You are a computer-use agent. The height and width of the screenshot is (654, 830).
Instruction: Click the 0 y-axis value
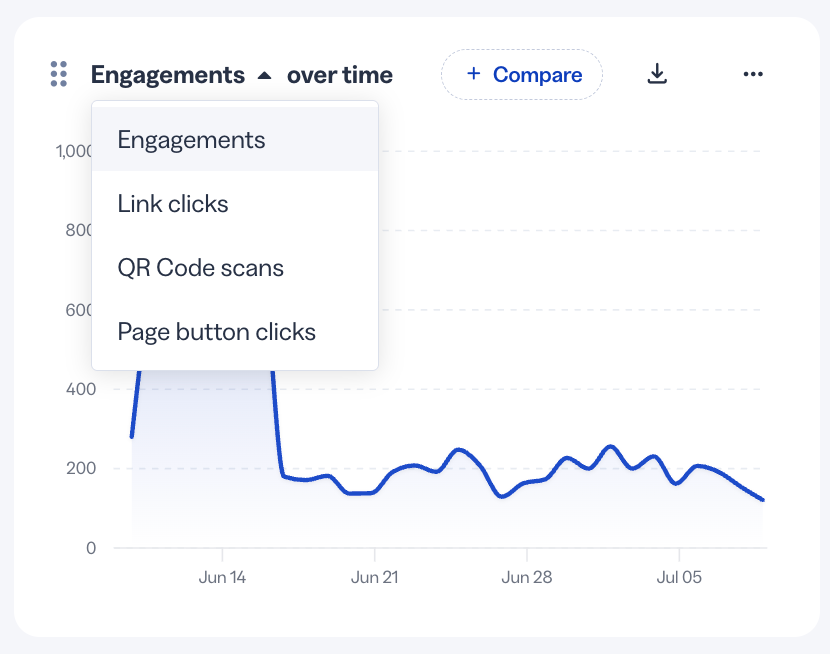point(91,548)
